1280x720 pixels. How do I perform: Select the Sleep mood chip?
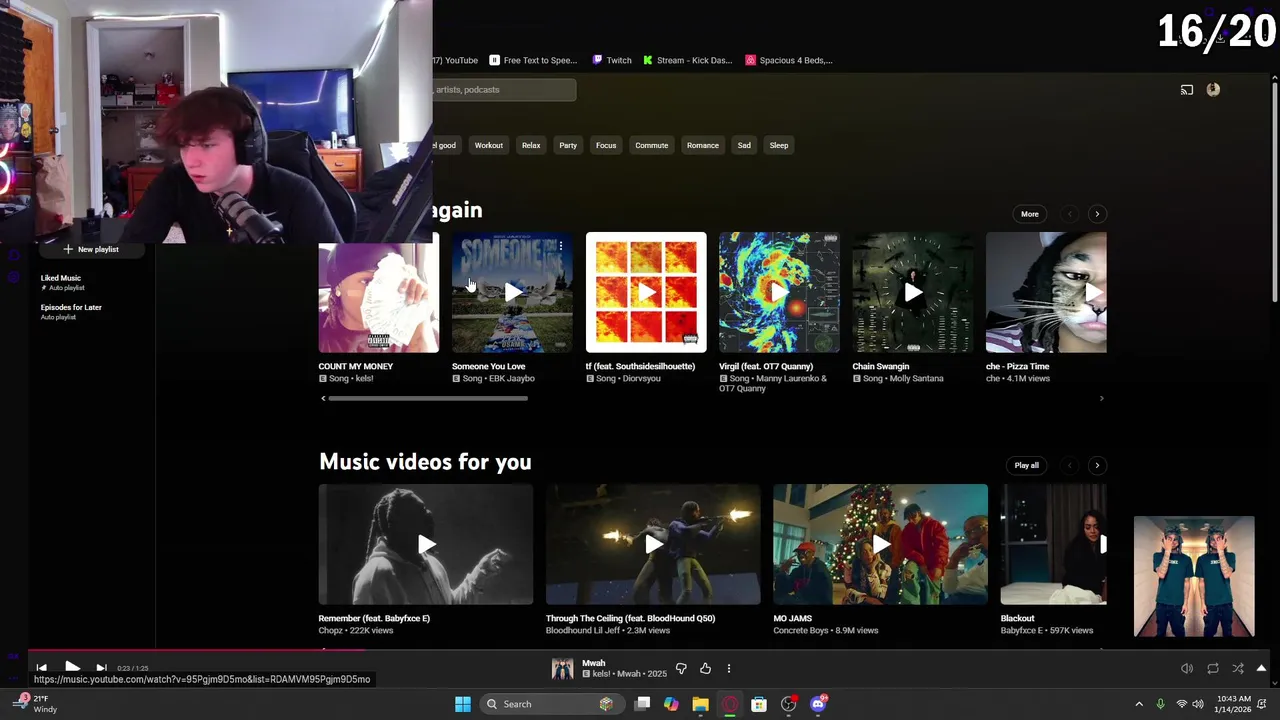pyautogui.click(x=779, y=145)
